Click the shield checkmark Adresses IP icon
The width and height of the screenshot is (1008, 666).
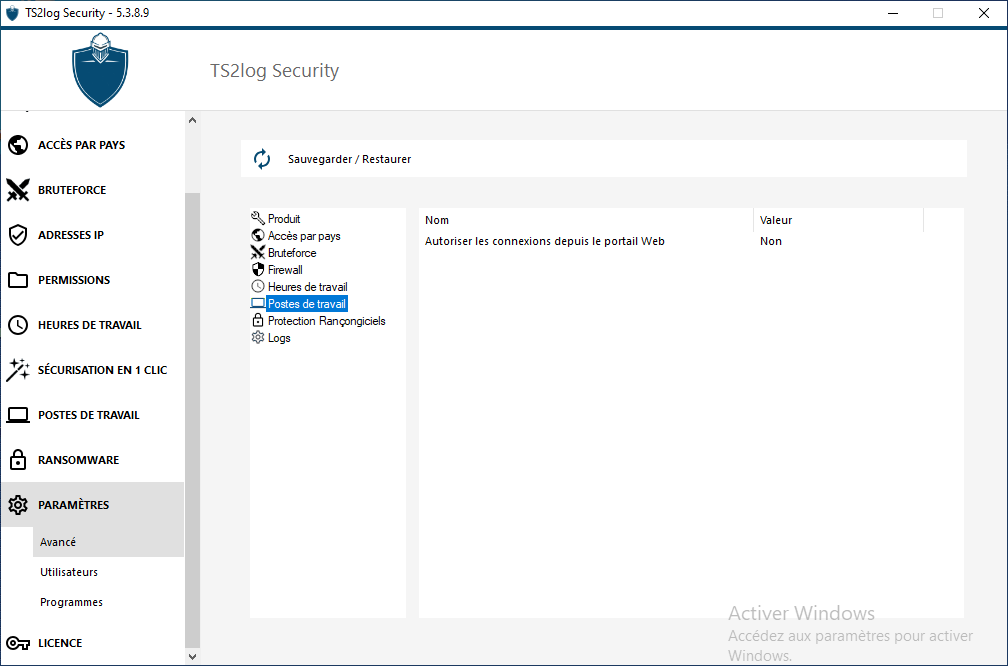pyautogui.click(x=18, y=235)
